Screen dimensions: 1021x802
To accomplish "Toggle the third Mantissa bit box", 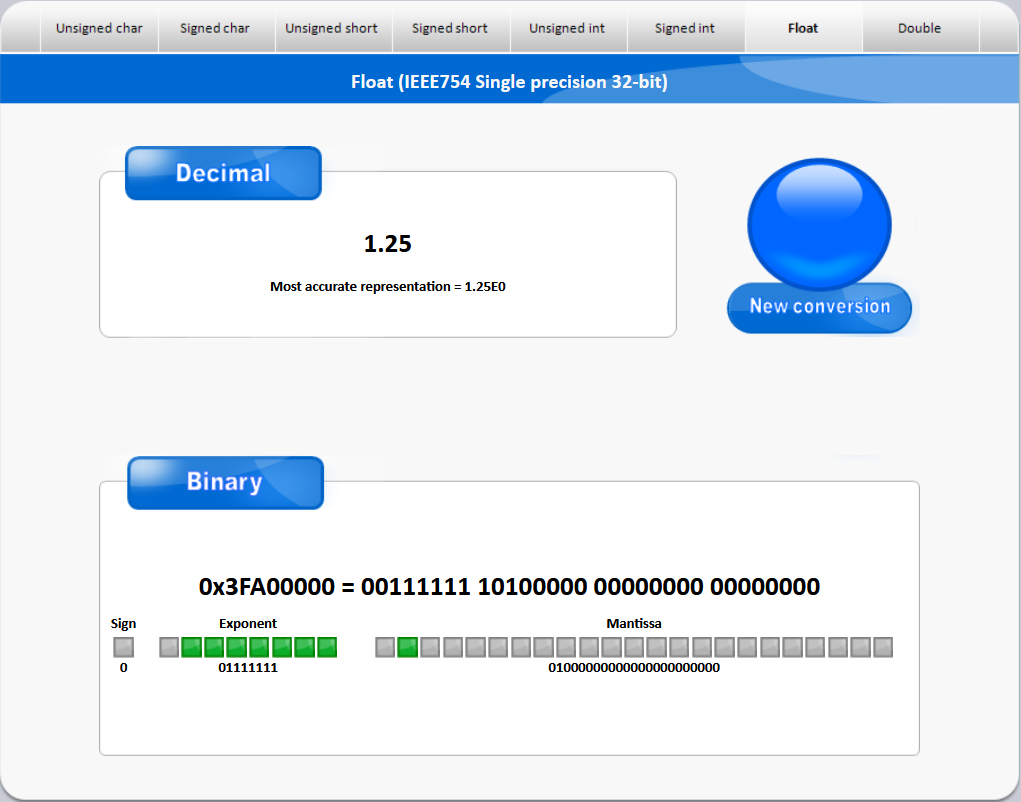I will [x=430, y=647].
